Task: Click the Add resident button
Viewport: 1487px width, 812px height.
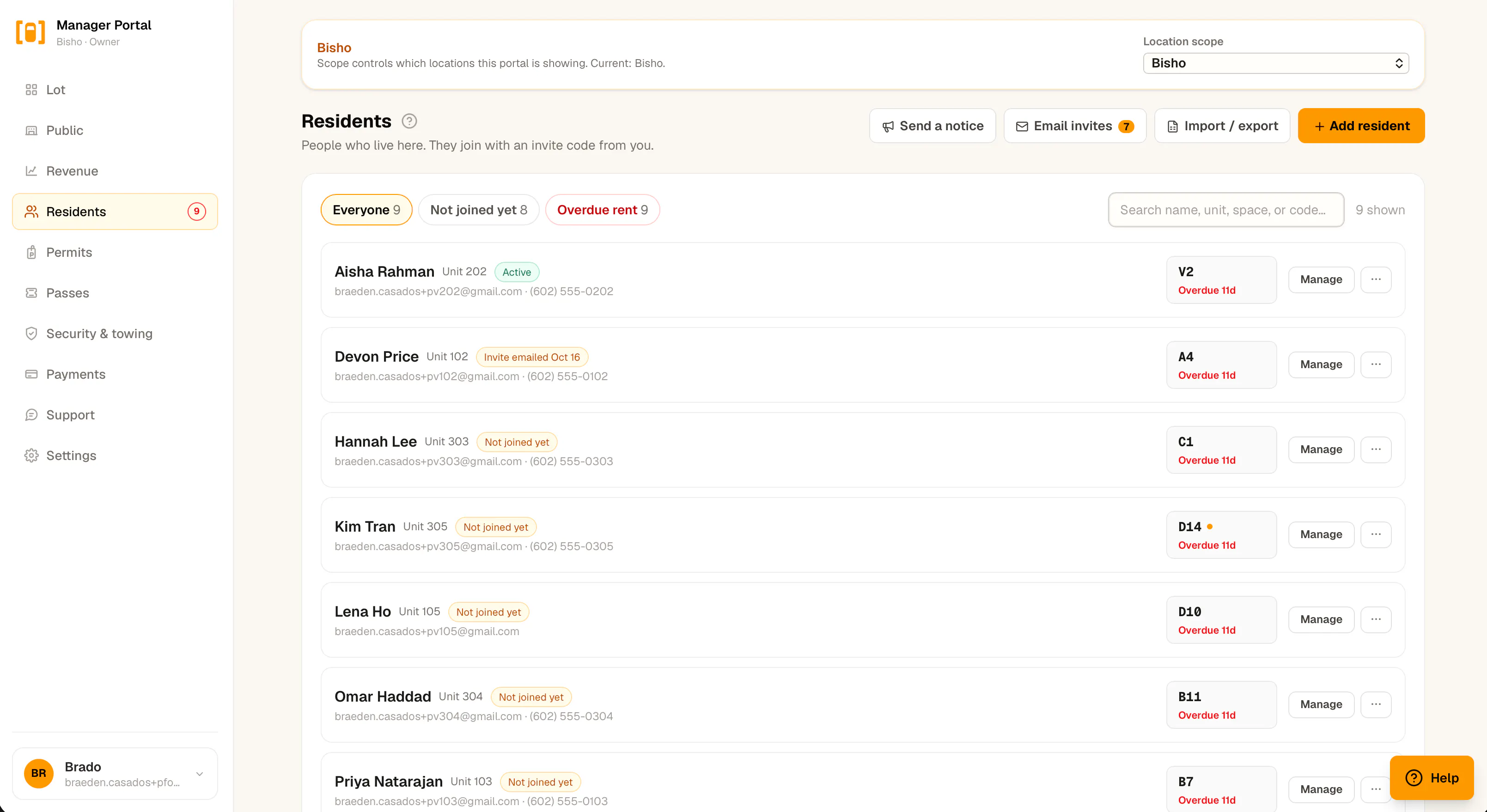Action: (x=1361, y=126)
